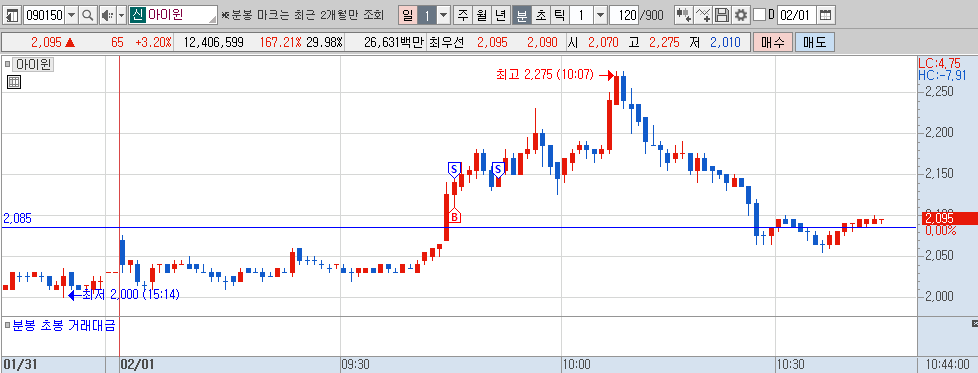Click the 아이윈 chart legend label
Viewport: 978px width, 373px height.
pos(34,64)
